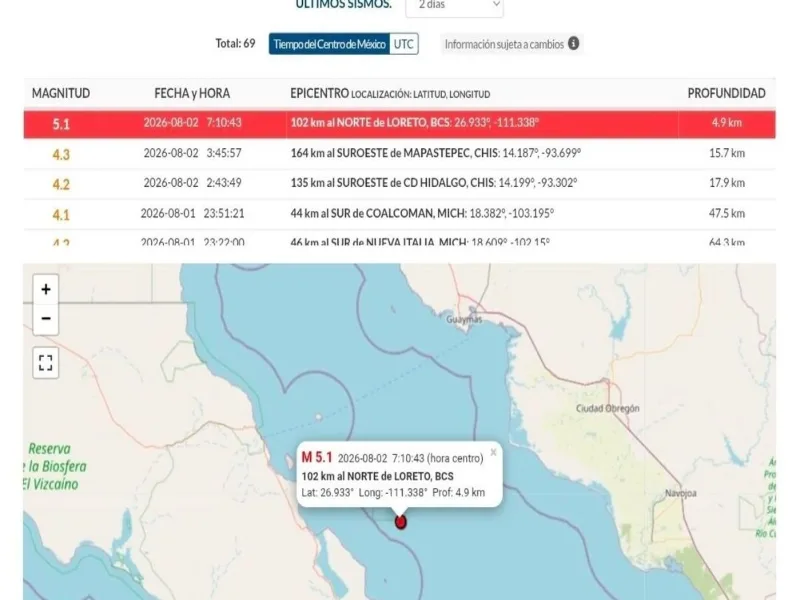Click the Ciudad Obregón label on map
The height and width of the screenshot is (600, 800).
click(607, 408)
